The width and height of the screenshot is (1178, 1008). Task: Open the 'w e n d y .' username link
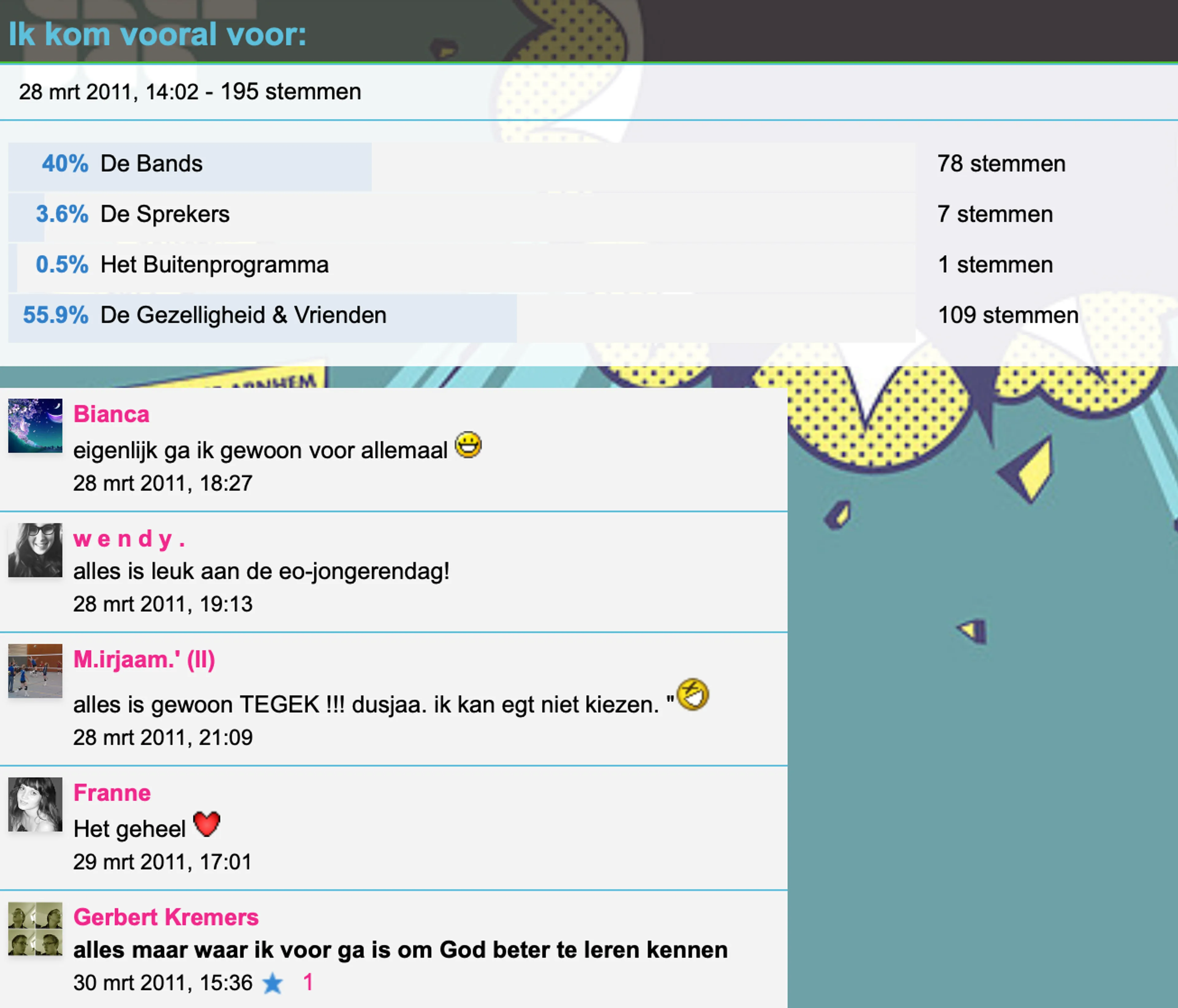tap(129, 539)
